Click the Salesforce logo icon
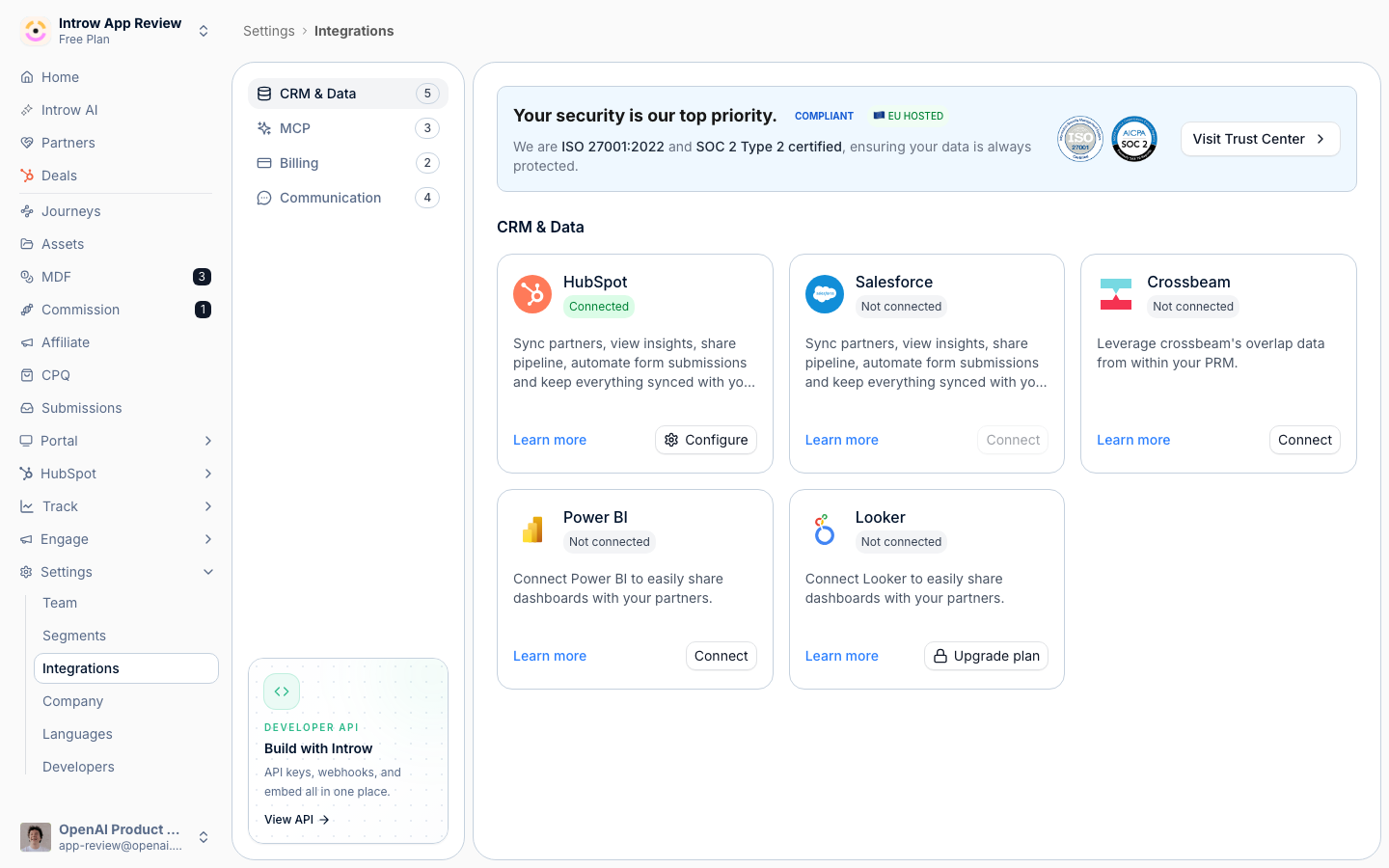The height and width of the screenshot is (868, 1389). (825, 294)
